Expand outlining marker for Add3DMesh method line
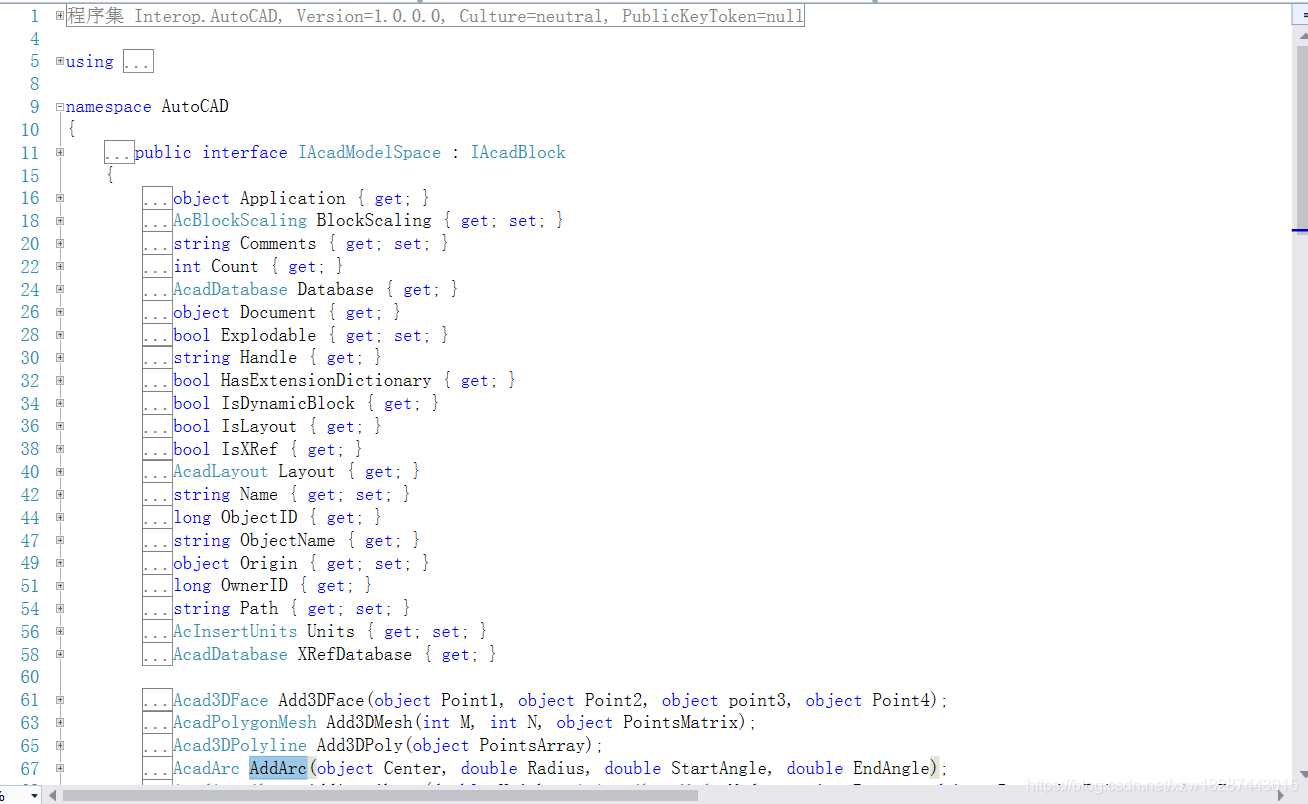 pos(60,722)
